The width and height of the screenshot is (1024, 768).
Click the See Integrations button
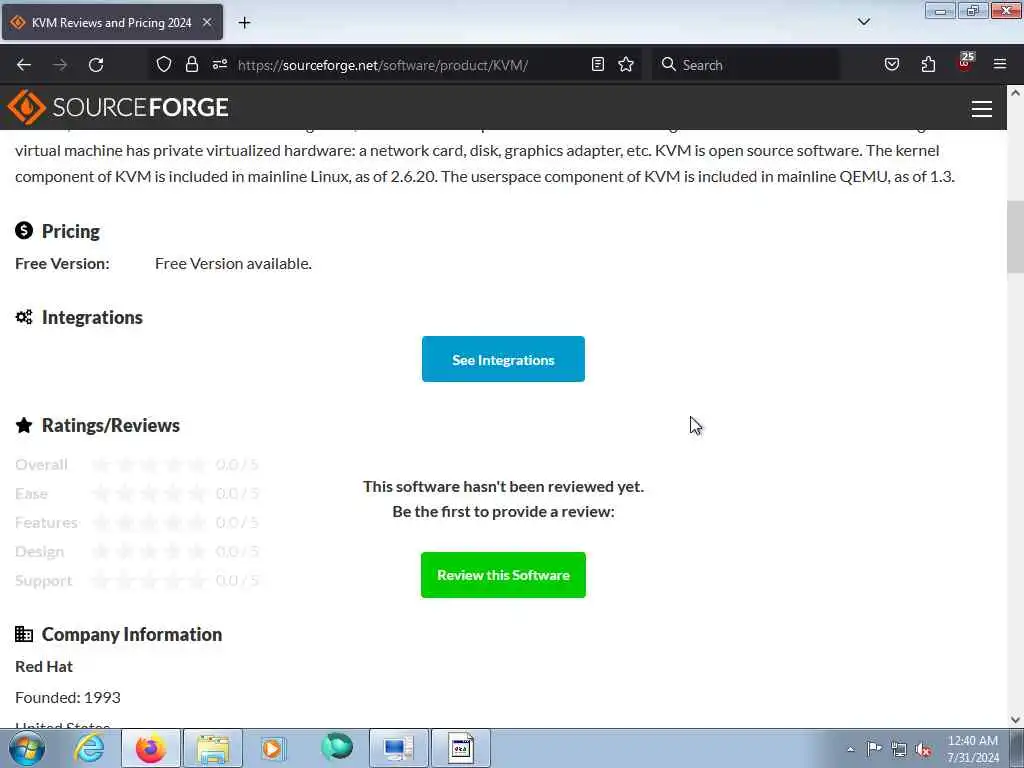click(x=503, y=359)
